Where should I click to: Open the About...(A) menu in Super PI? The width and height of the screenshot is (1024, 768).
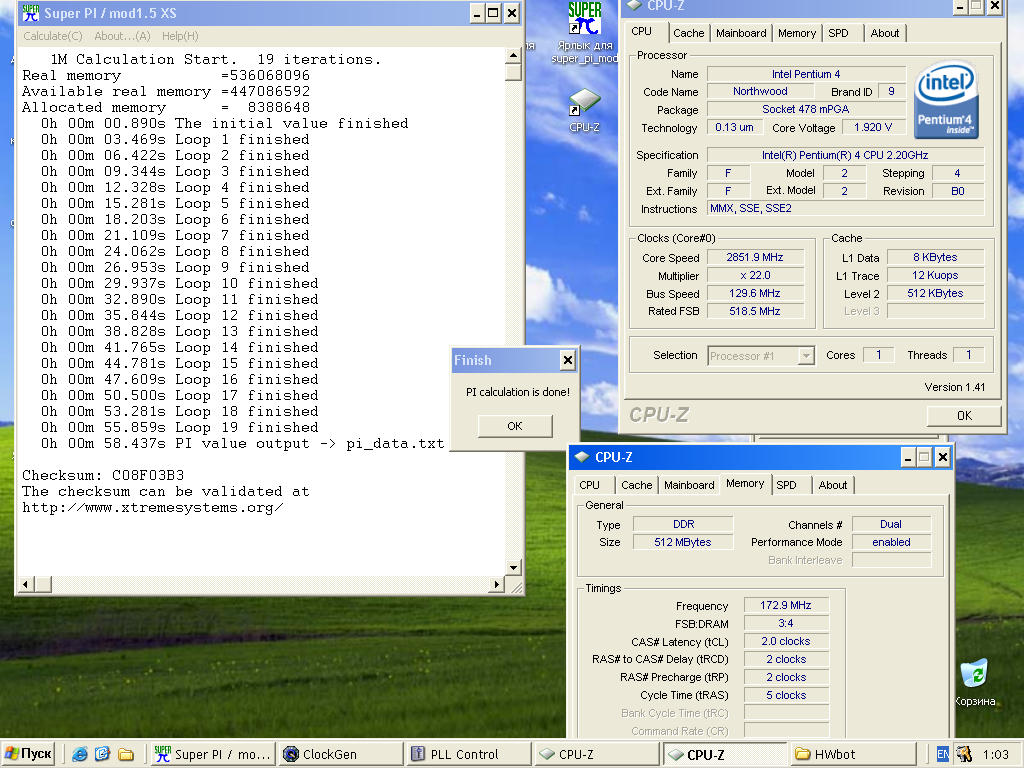coord(122,36)
